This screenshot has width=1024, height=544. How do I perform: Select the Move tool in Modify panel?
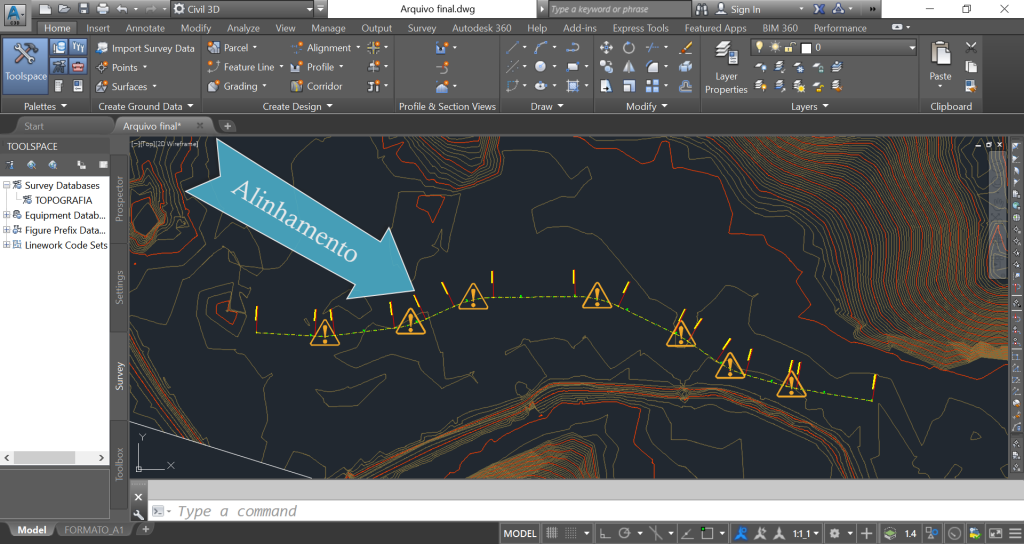tap(606, 48)
